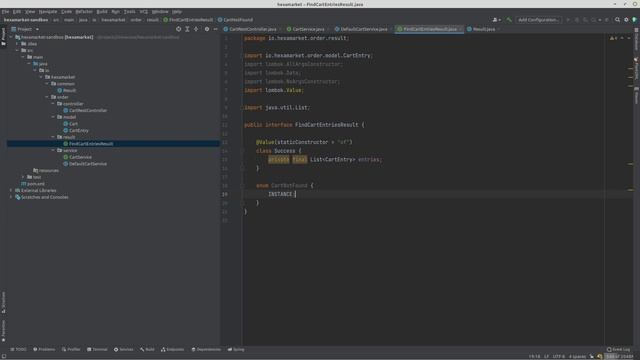This screenshot has height=360, width=640.
Task: Collapse the model package node
Action: tap(53, 117)
